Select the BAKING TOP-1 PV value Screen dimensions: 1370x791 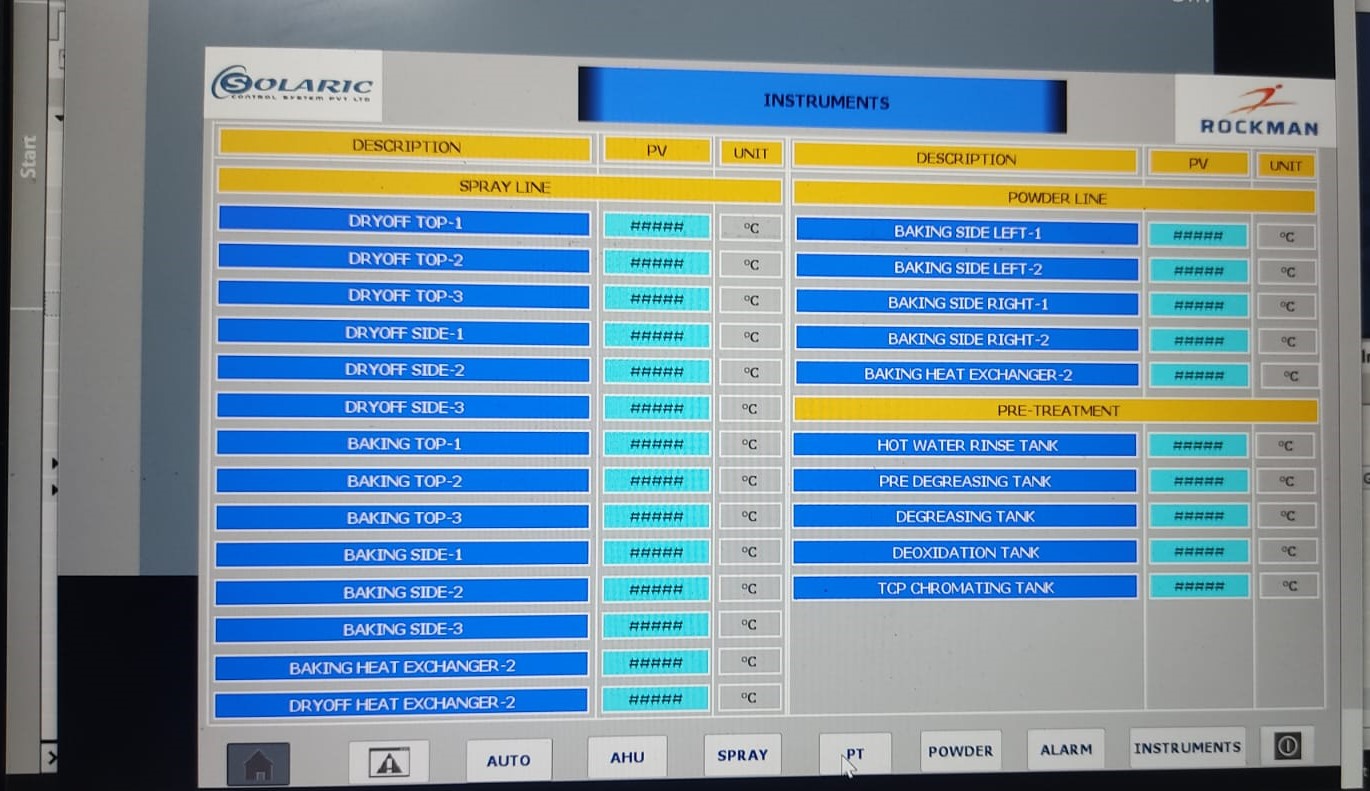click(657, 444)
